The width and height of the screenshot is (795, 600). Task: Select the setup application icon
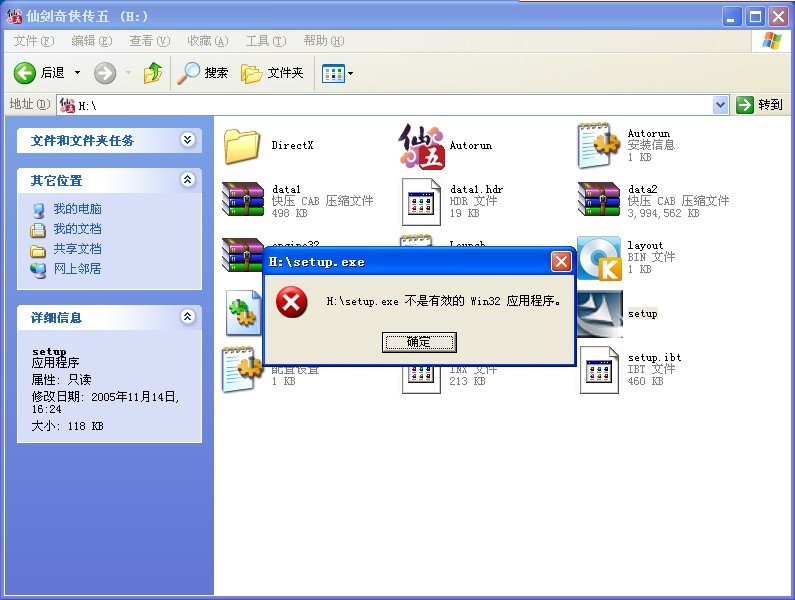click(600, 314)
